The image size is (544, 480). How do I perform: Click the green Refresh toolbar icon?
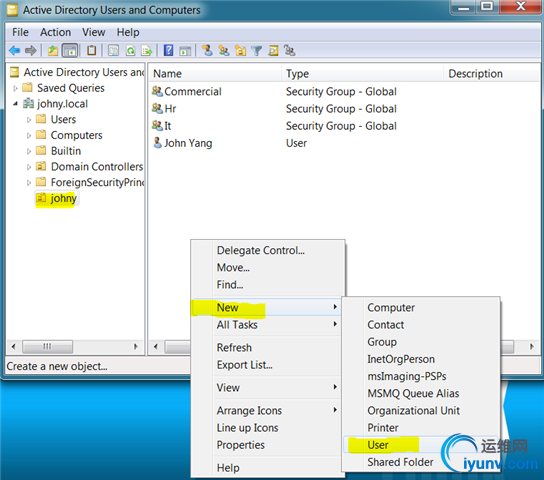[130, 51]
